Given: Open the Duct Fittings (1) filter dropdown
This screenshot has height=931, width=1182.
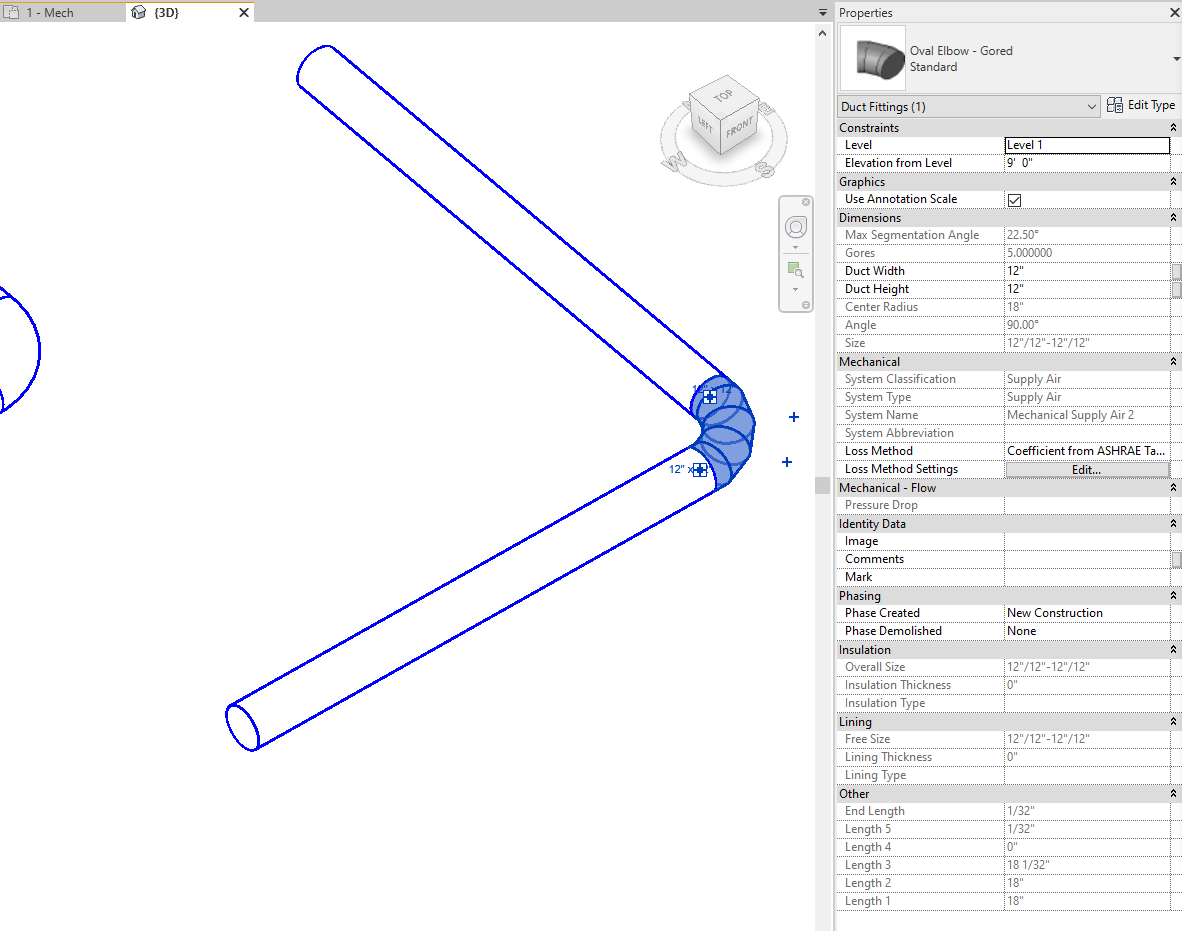Looking at the screenshot, I should click(969, 106).
